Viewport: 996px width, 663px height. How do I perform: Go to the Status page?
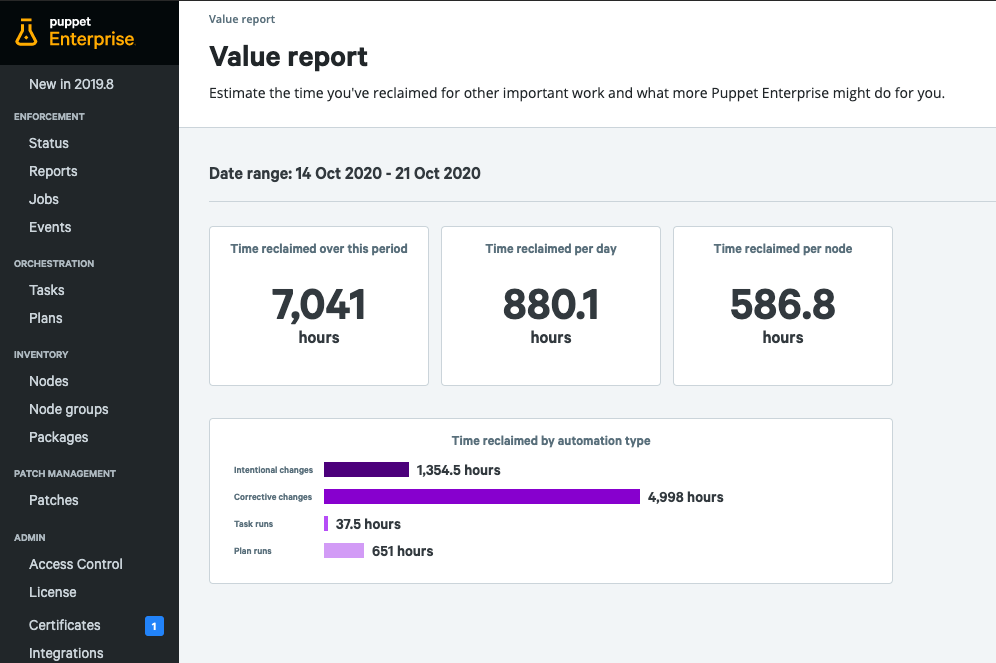coord(49,143)
